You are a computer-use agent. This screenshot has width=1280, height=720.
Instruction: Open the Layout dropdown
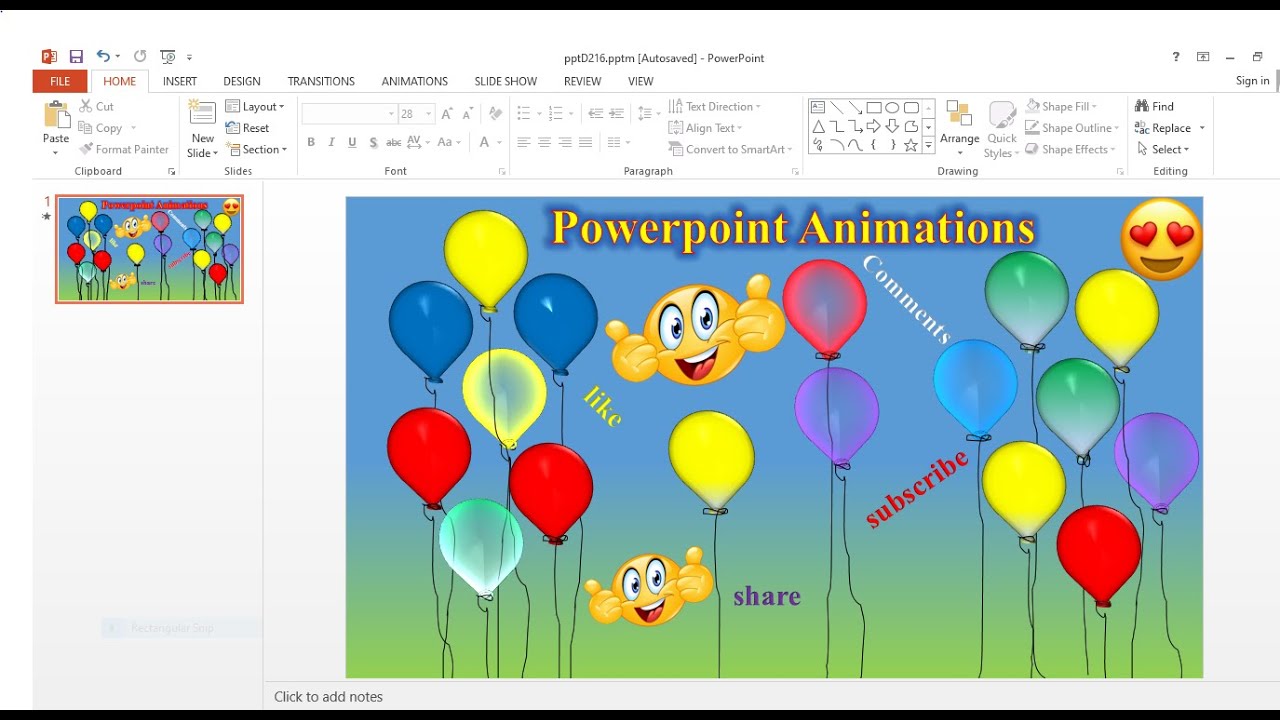coord(255,106)
